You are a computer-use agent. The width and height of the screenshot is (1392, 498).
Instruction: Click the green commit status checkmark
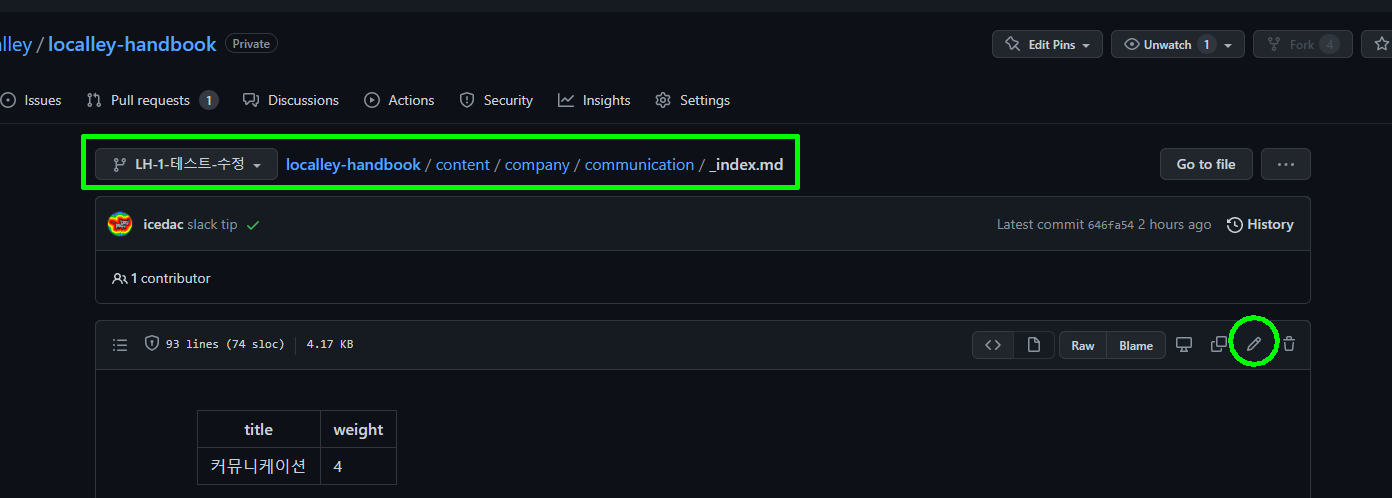coord(253,225)
